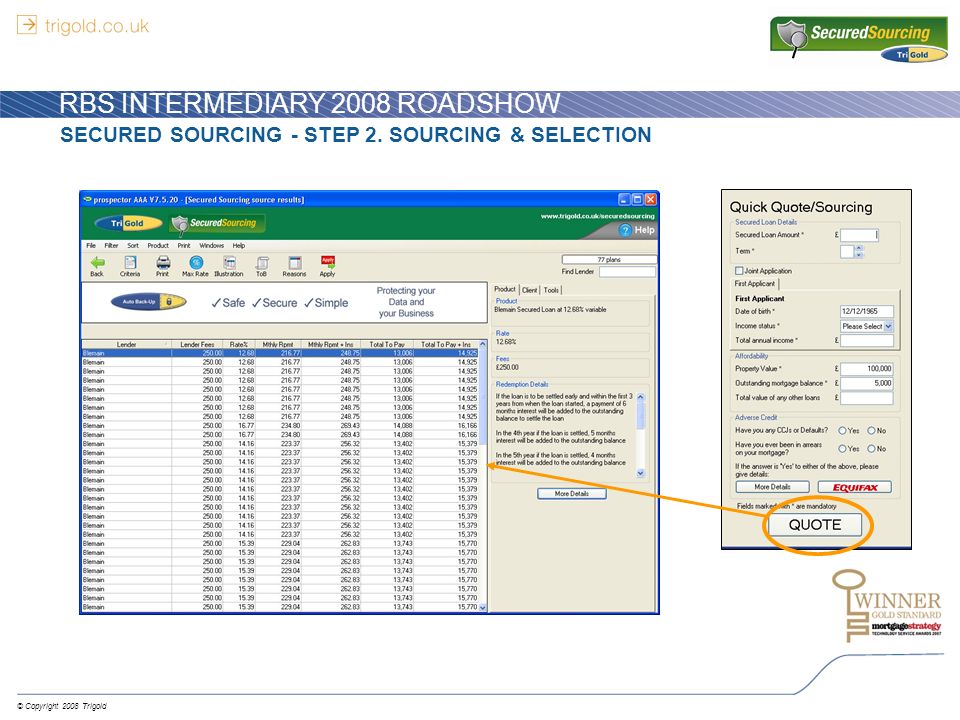The width and height of the screenshot is (960, 720).
Task: Click the Date of birth field
Action: click(x=866, y=311)
